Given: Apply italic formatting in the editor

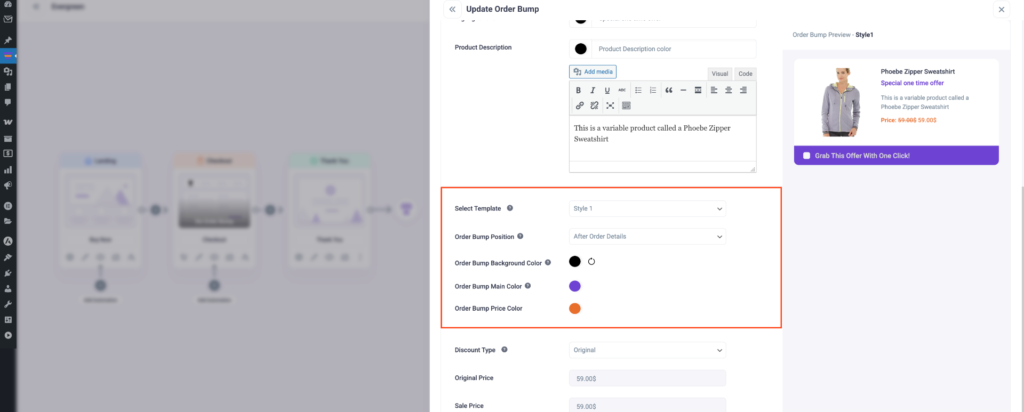Looking at the screenshot, I should [592, 90].
